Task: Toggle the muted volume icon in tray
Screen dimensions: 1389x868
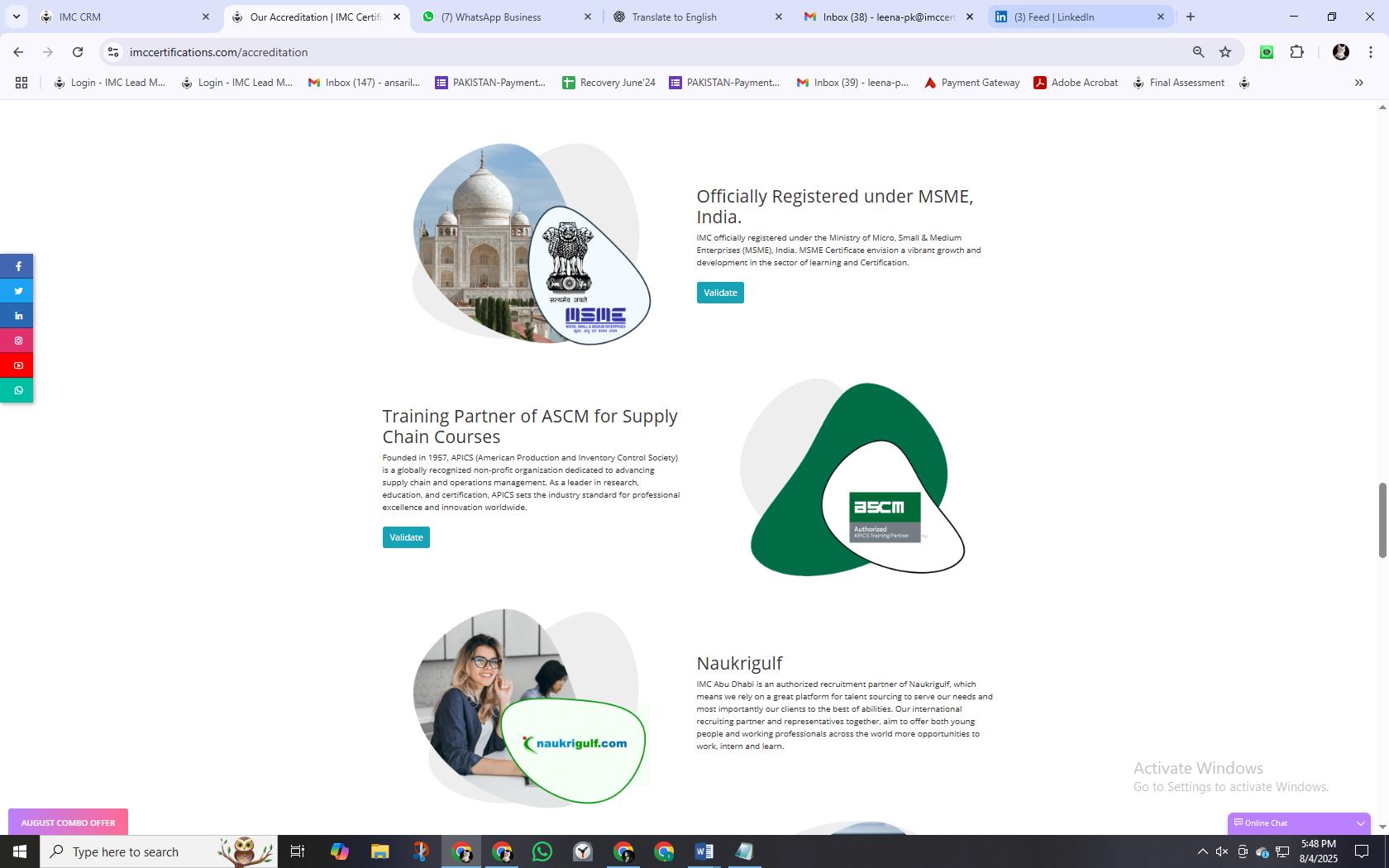Action: 1222,851
